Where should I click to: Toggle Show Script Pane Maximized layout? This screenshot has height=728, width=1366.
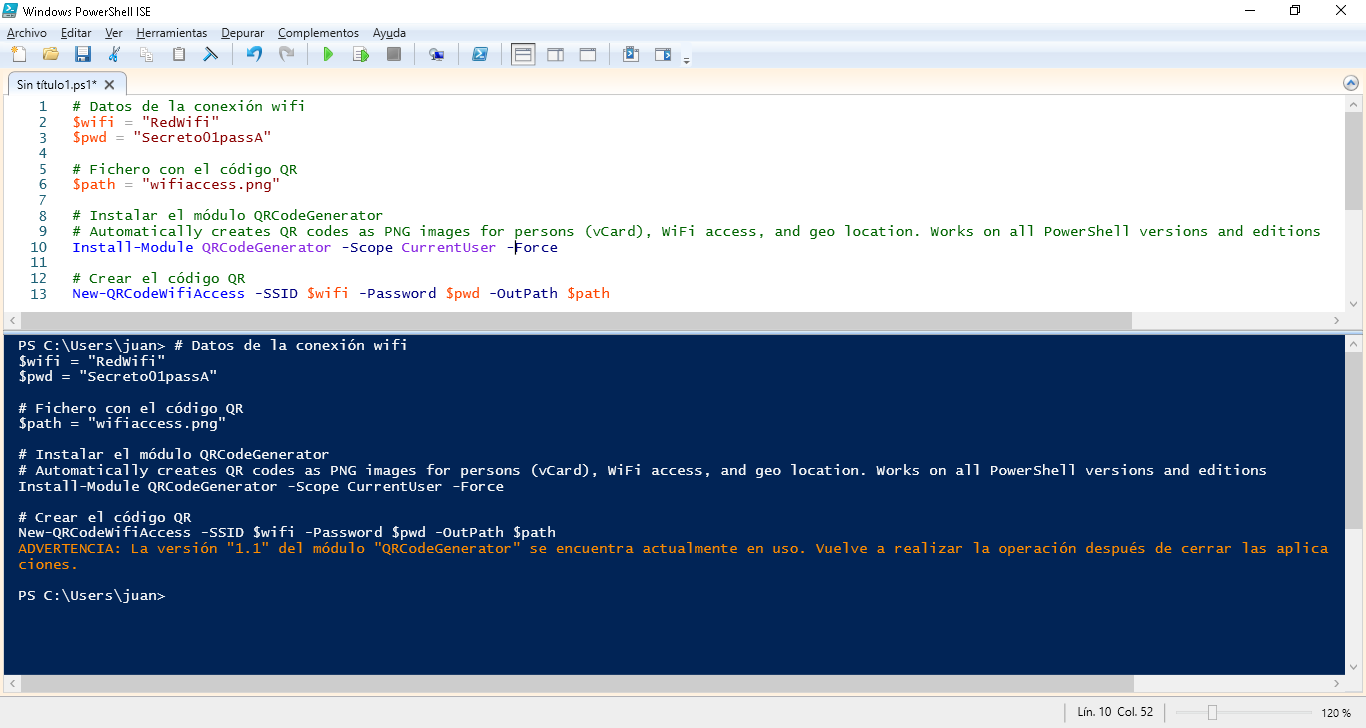point(588,55)
